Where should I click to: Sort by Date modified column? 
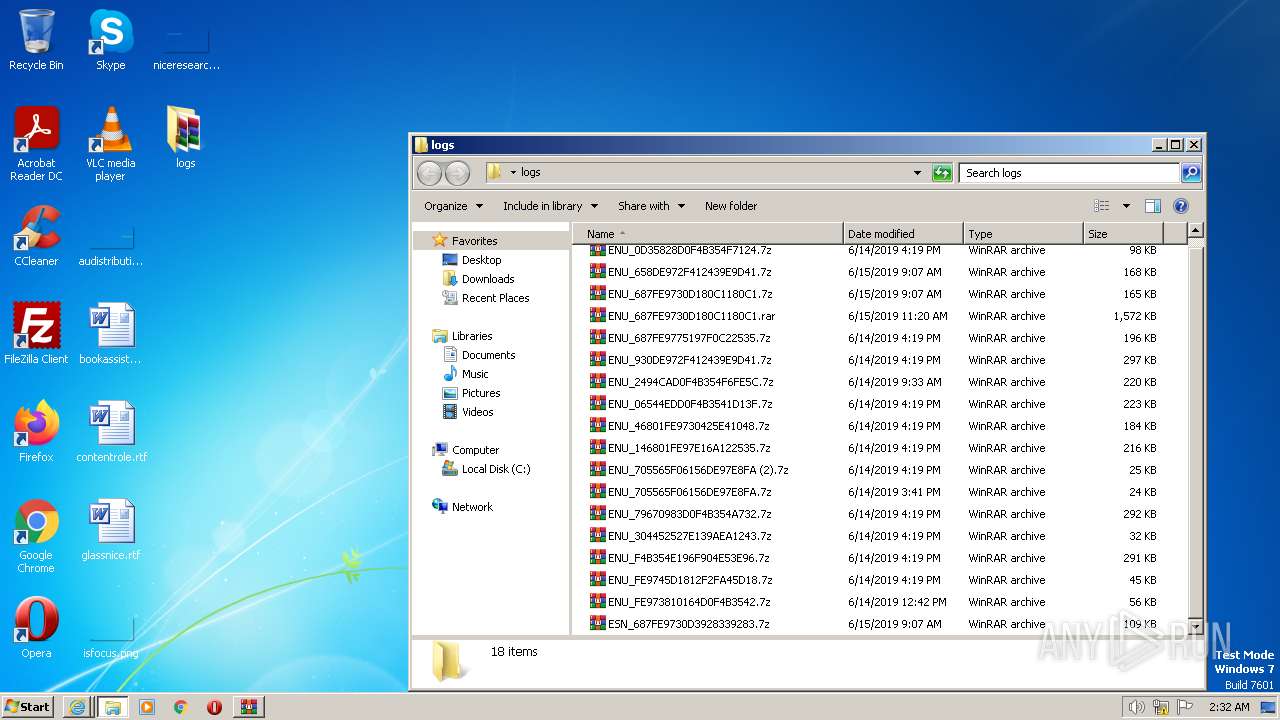(x=903, y=234)
